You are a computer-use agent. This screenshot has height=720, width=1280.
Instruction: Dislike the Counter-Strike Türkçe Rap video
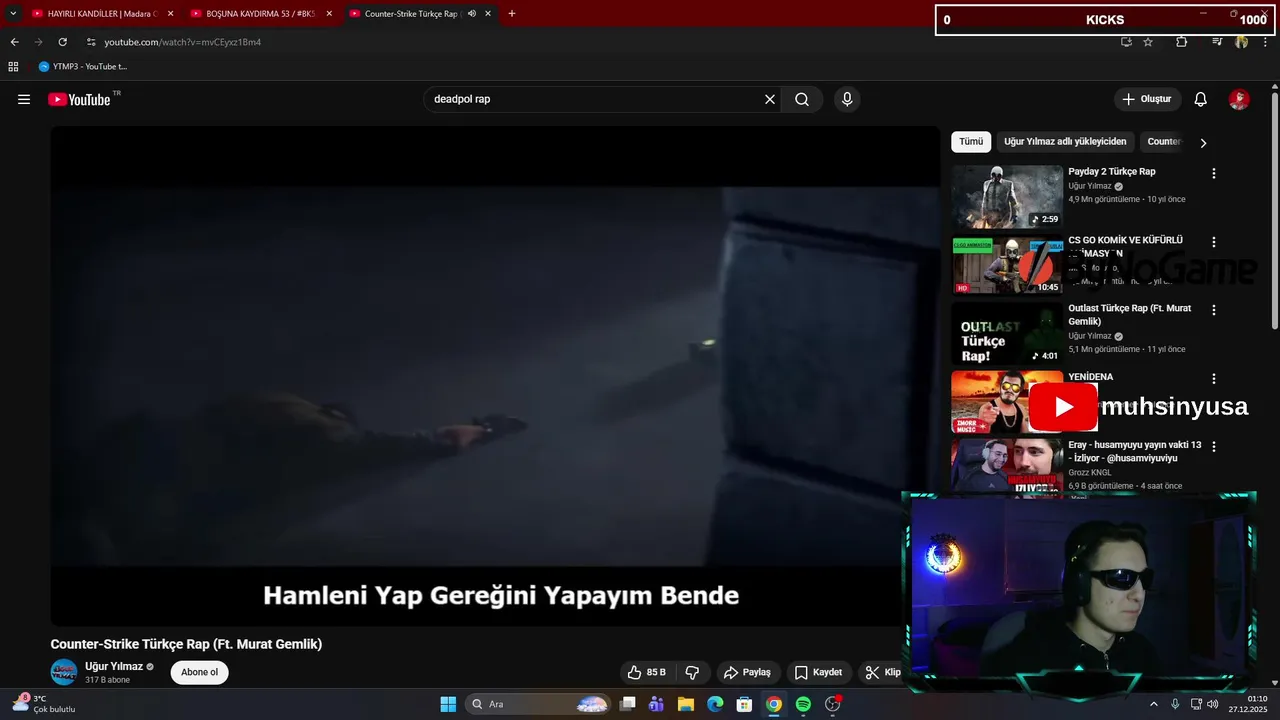(692, 672)
